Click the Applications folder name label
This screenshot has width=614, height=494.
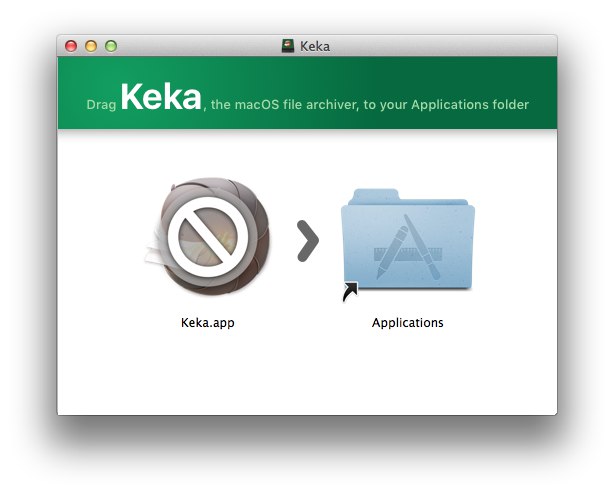point(407,323)
